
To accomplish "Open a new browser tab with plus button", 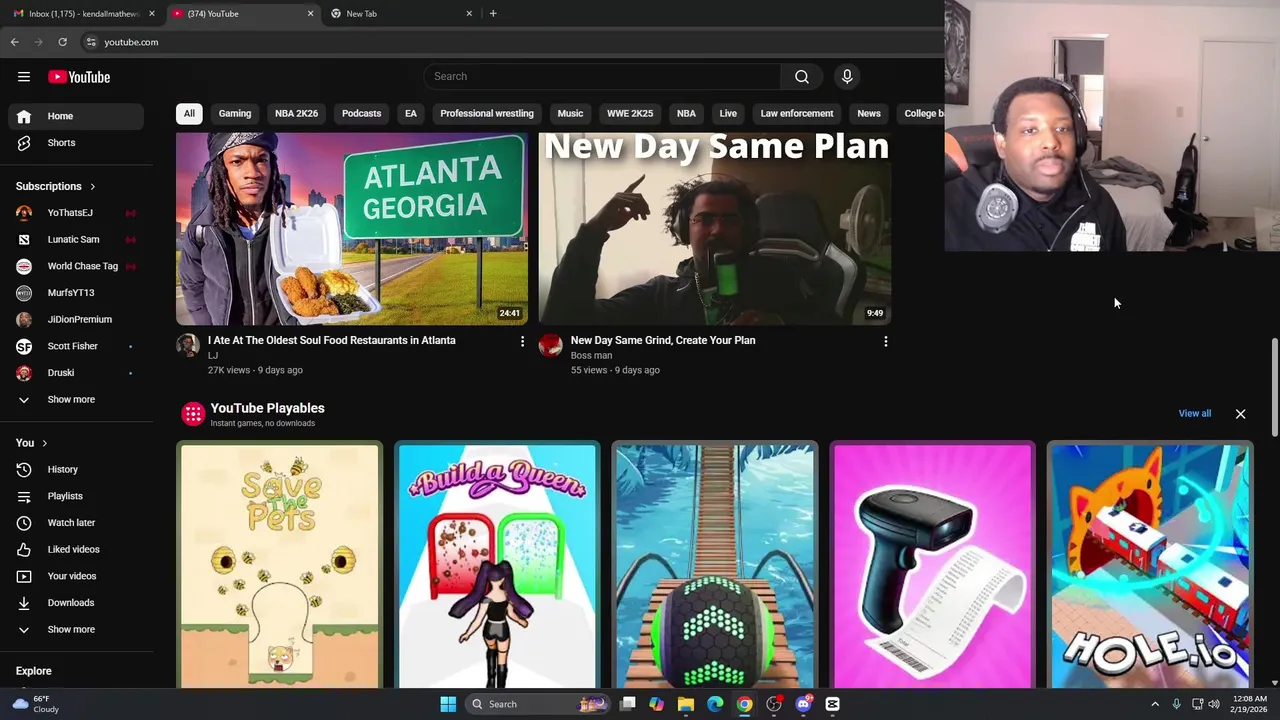I will 493,13.
